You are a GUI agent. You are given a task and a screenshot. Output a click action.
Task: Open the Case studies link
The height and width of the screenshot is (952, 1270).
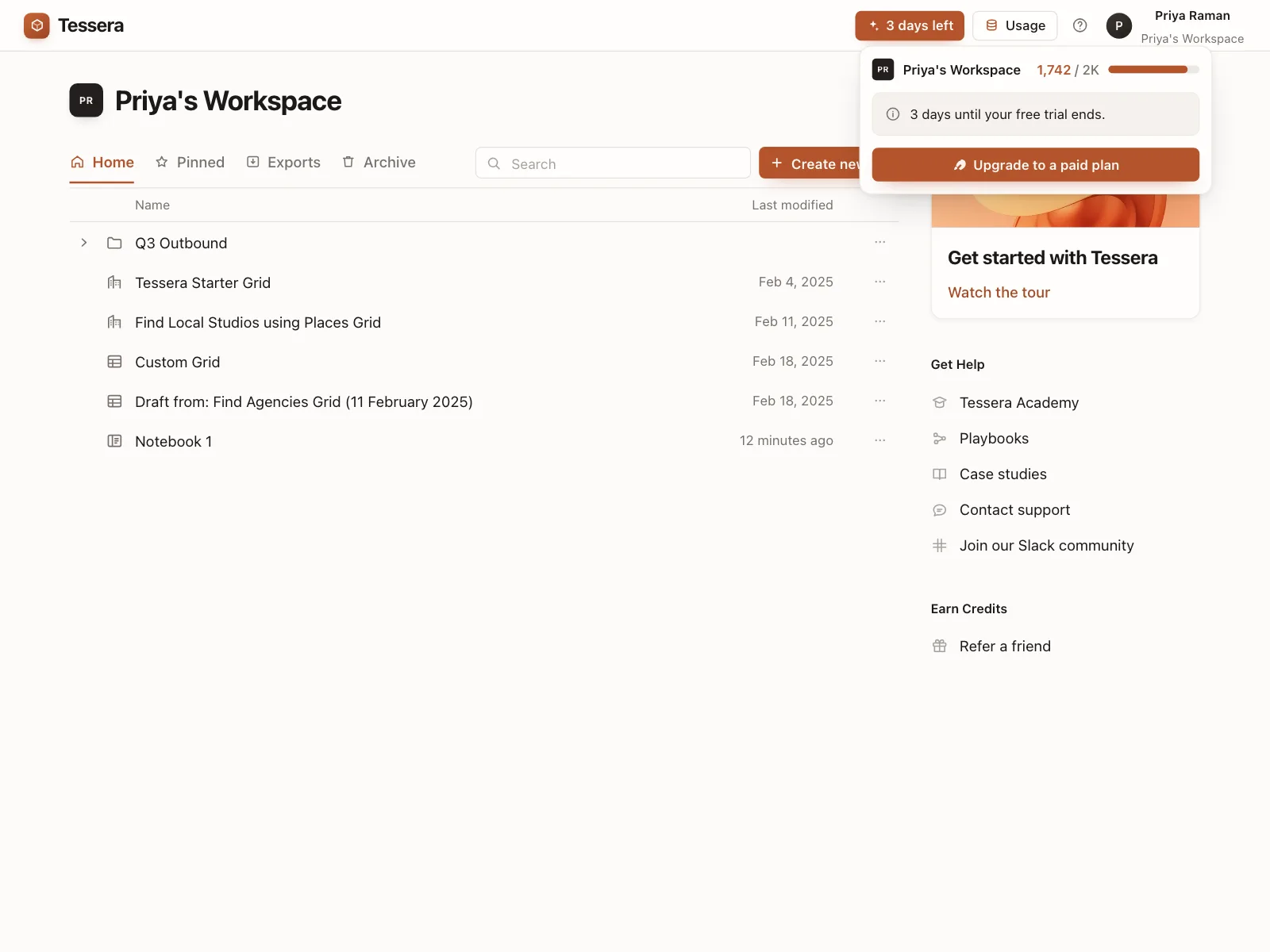point(1003,474)
